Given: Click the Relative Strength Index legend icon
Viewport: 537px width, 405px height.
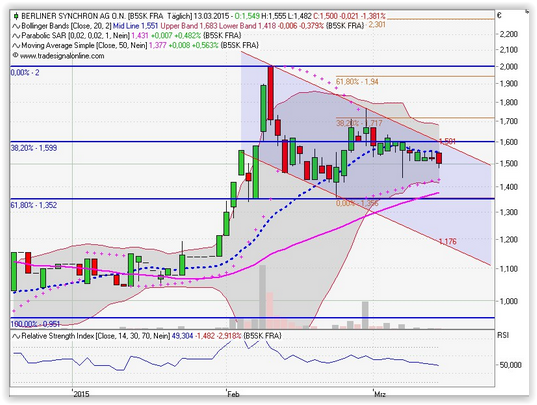Looking at the screenshot, I should click(x=16, y=336).
